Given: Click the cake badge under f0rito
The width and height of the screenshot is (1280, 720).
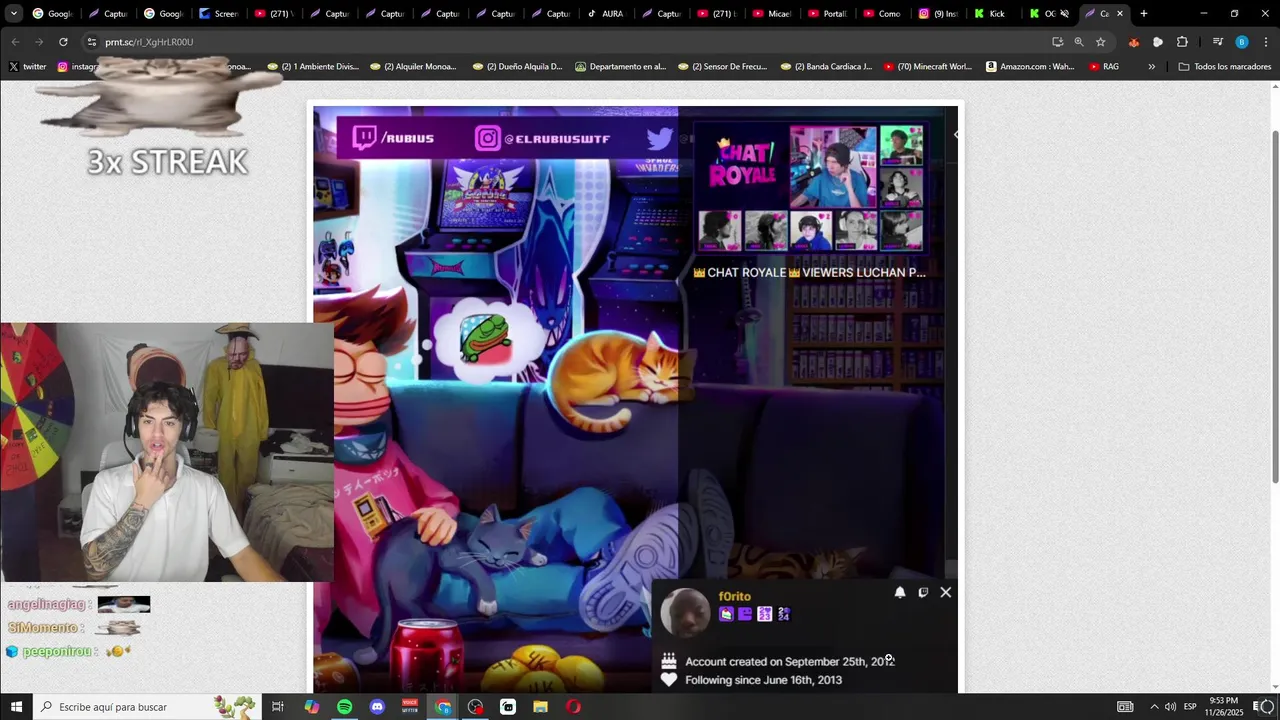Looking at the screenshot, I should pyautogui.click(x=726, y=614).
